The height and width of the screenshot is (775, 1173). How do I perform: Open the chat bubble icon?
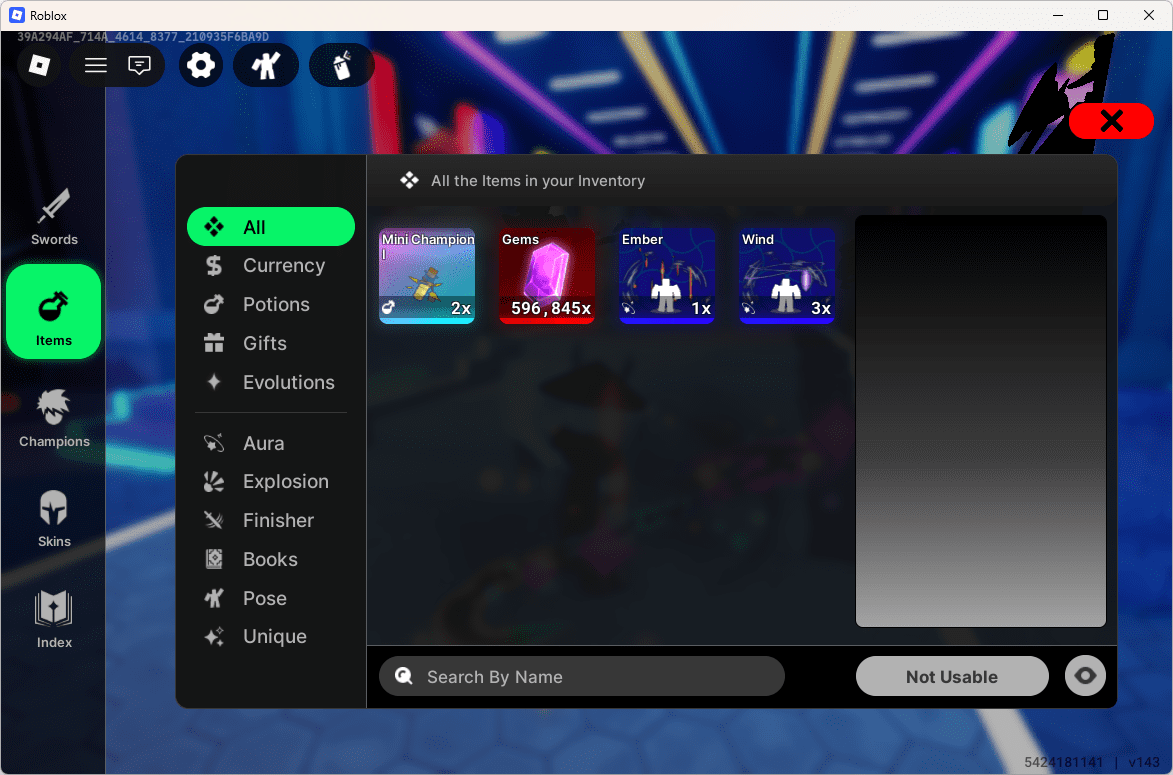pos(140,66)
